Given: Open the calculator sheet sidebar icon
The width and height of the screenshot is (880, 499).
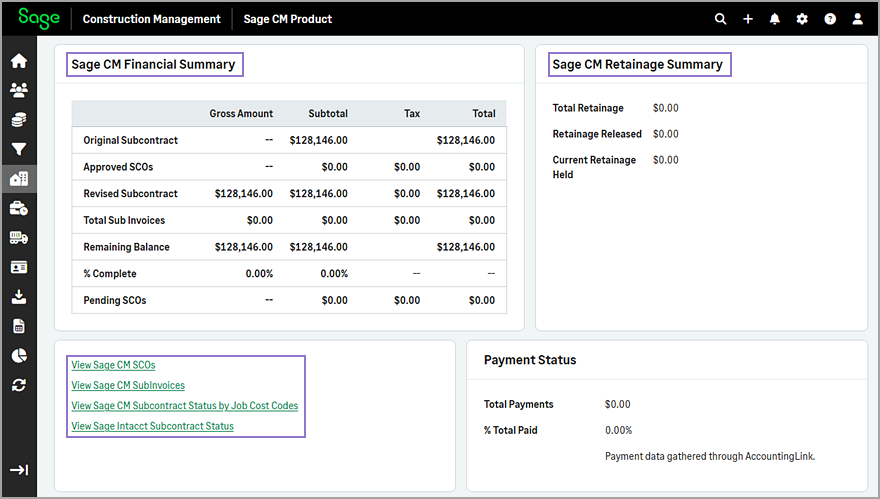Looking at the screenshot, I should 19,326.
